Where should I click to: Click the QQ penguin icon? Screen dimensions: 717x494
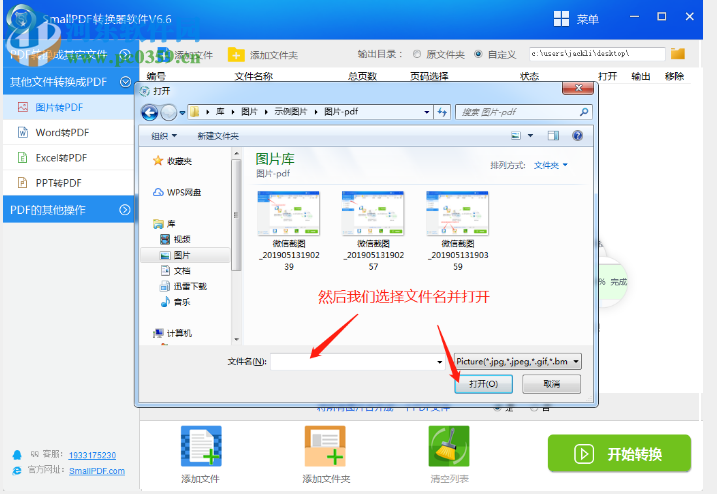coord(17,455)
